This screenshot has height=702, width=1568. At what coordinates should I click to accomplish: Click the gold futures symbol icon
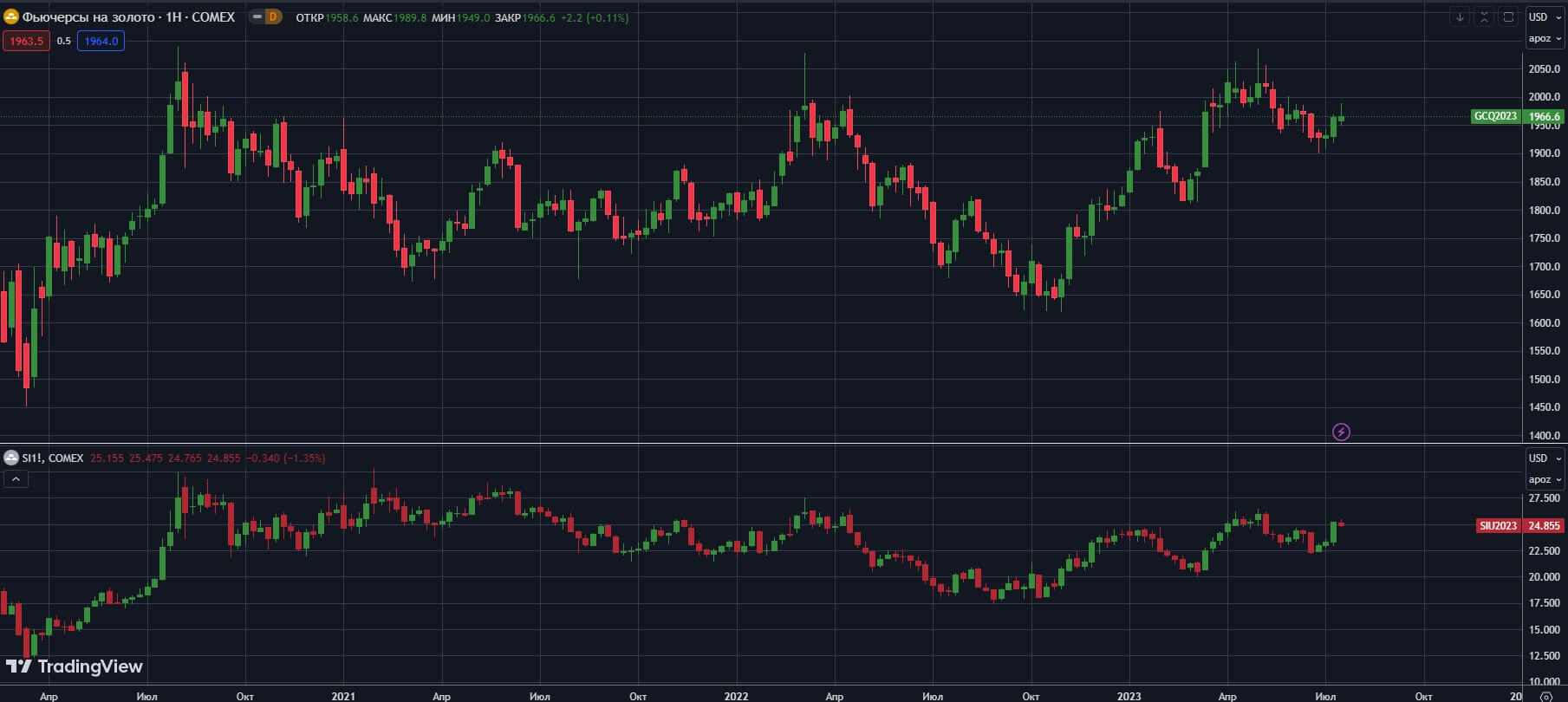pyautogui.click(x=11, y=17)
